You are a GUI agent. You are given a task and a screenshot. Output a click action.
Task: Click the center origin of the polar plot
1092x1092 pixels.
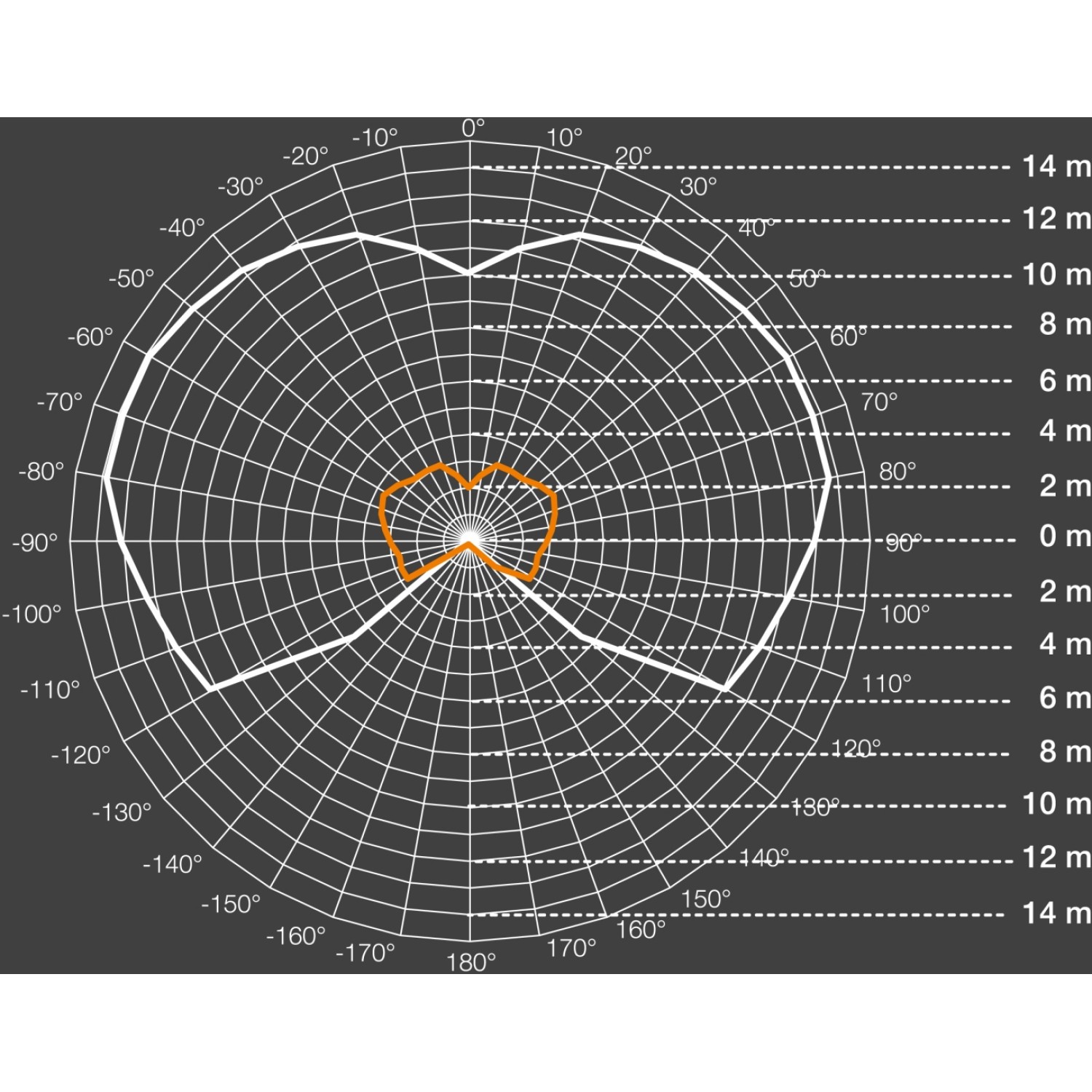pos(470,541)
